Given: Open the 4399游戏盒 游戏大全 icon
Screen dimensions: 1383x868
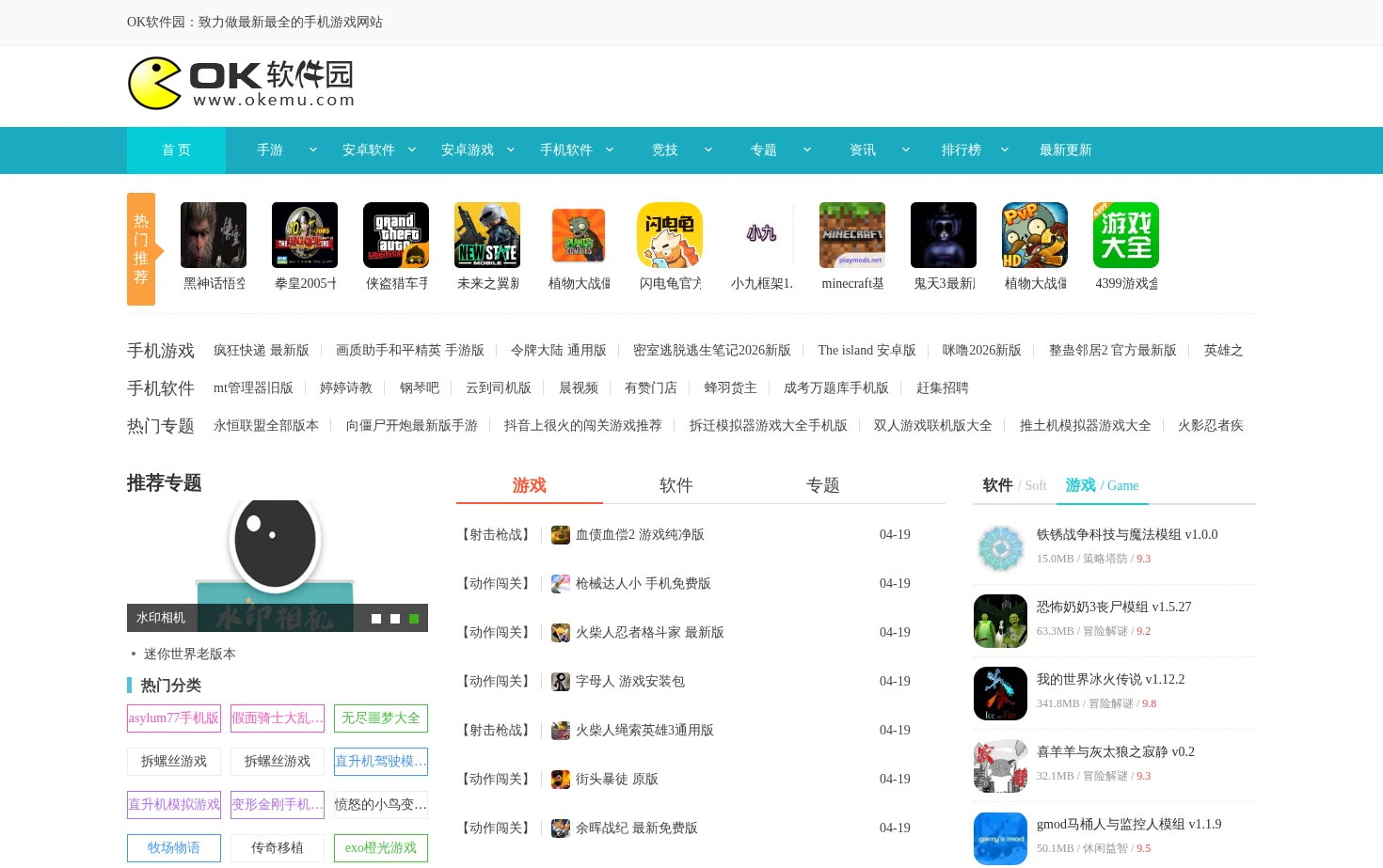Looking at the screenshot, I should (x=1126, y=235).
